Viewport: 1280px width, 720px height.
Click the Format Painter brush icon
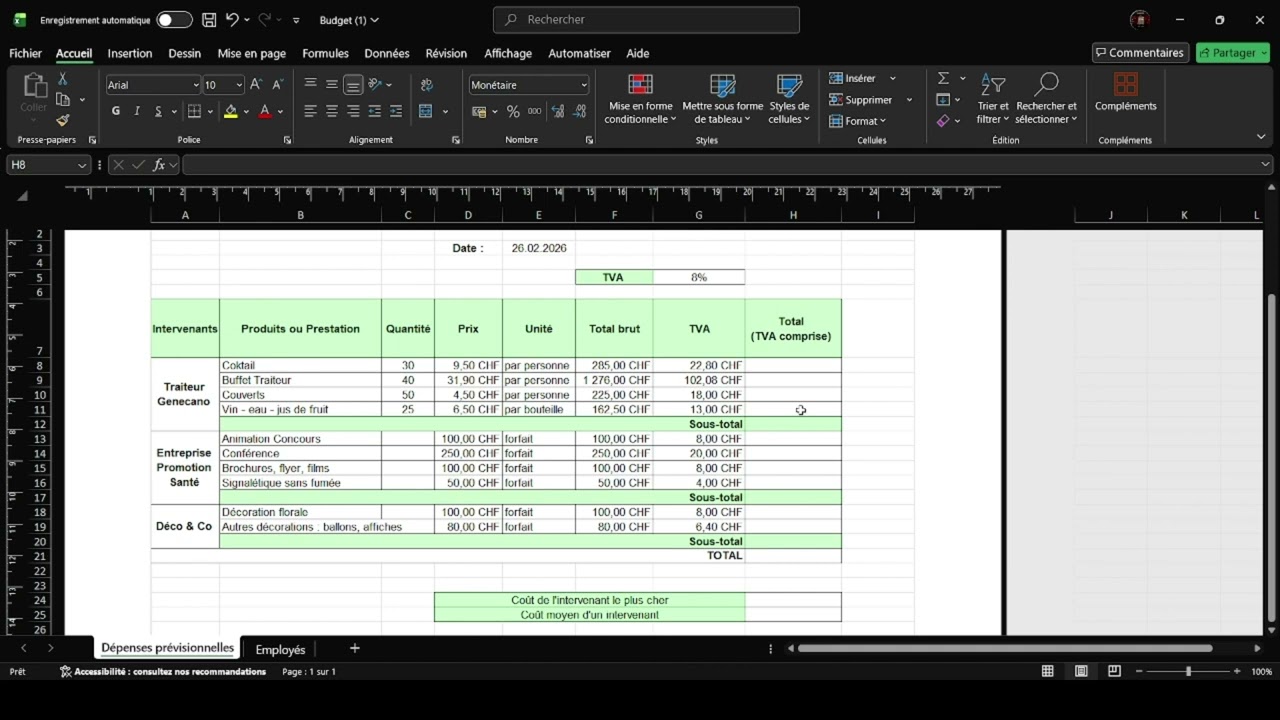pyautogui.click(x=62, y=120)
